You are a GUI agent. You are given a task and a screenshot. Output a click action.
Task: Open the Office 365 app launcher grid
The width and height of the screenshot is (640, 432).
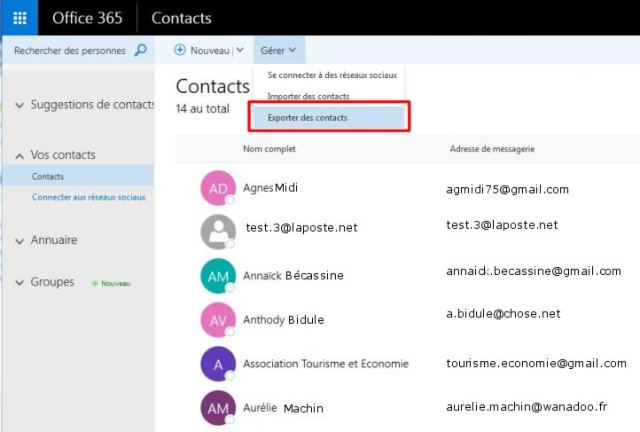[19, 18]
